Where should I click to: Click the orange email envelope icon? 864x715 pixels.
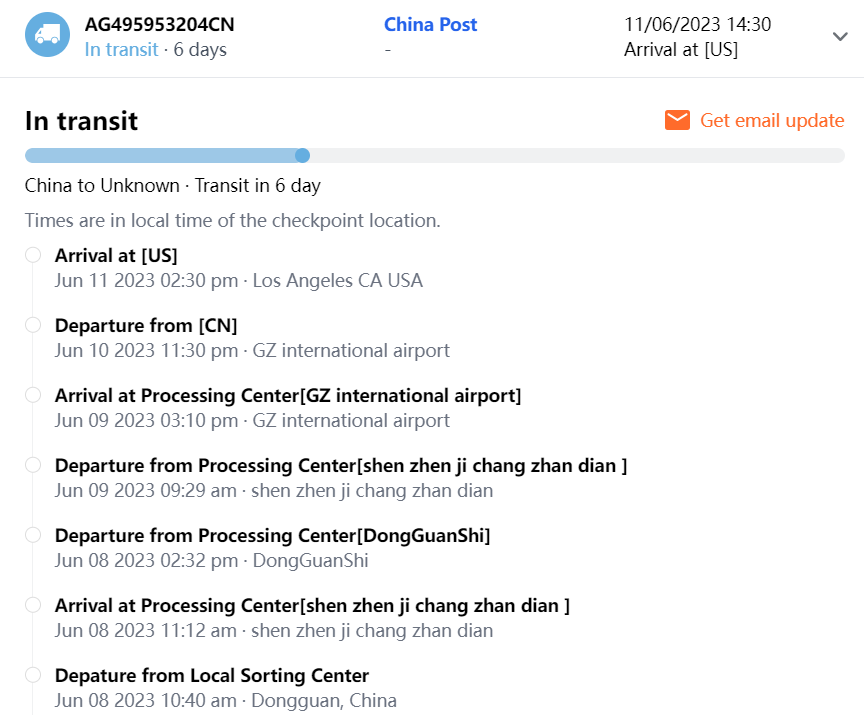pos(677,120)
